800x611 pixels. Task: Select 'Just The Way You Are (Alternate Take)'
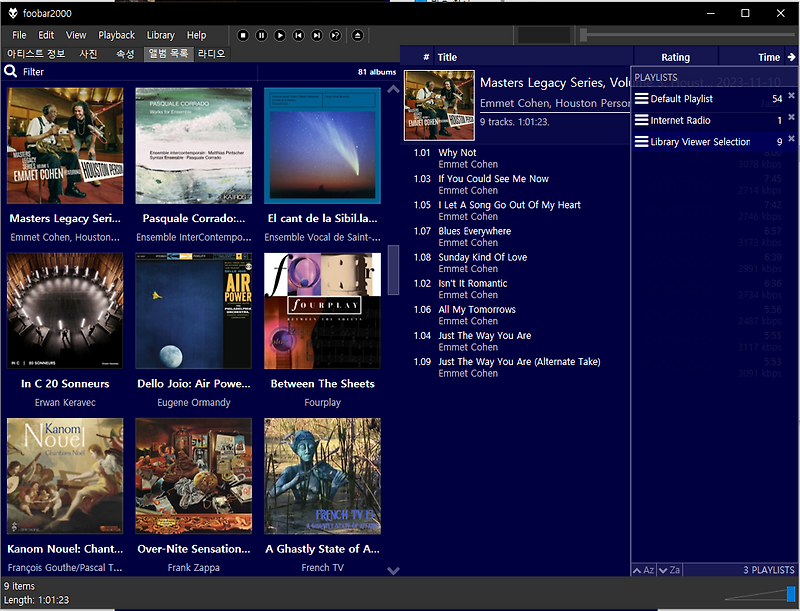click(x=516, y=367)
